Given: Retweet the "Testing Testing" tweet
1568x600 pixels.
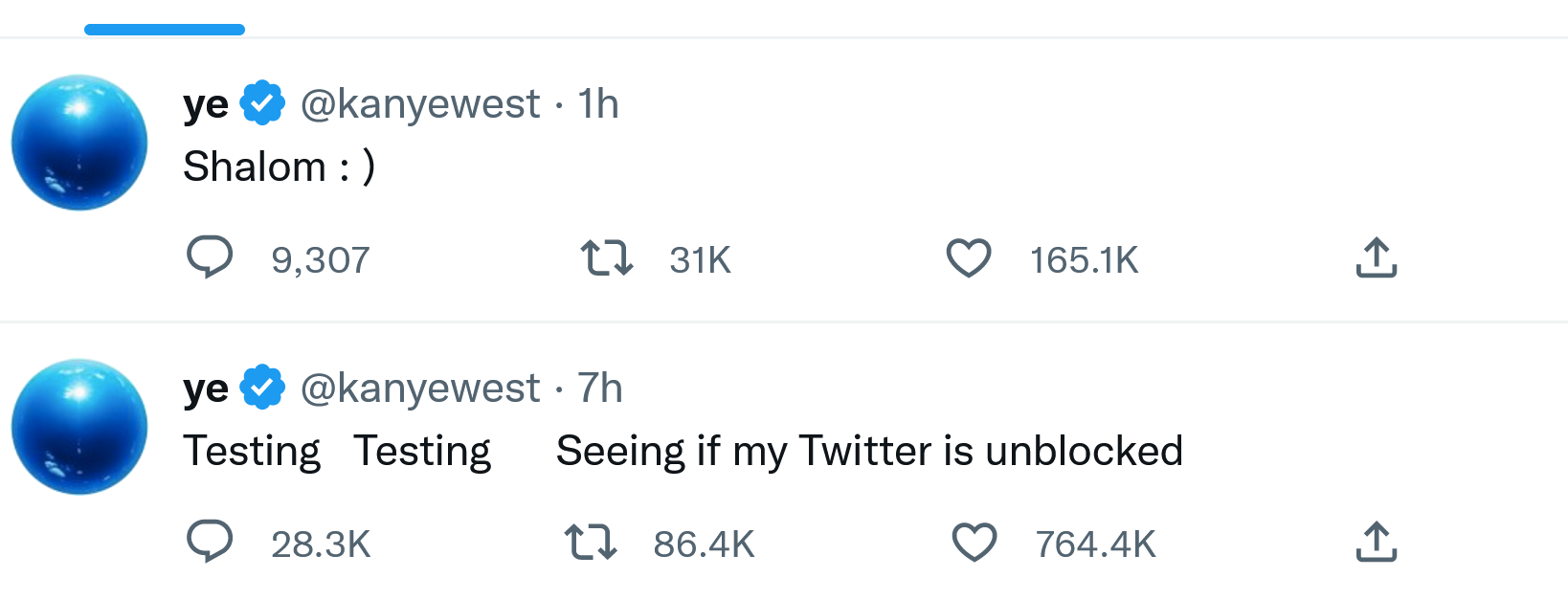Looking at the screenshot, I should (591, 542).
